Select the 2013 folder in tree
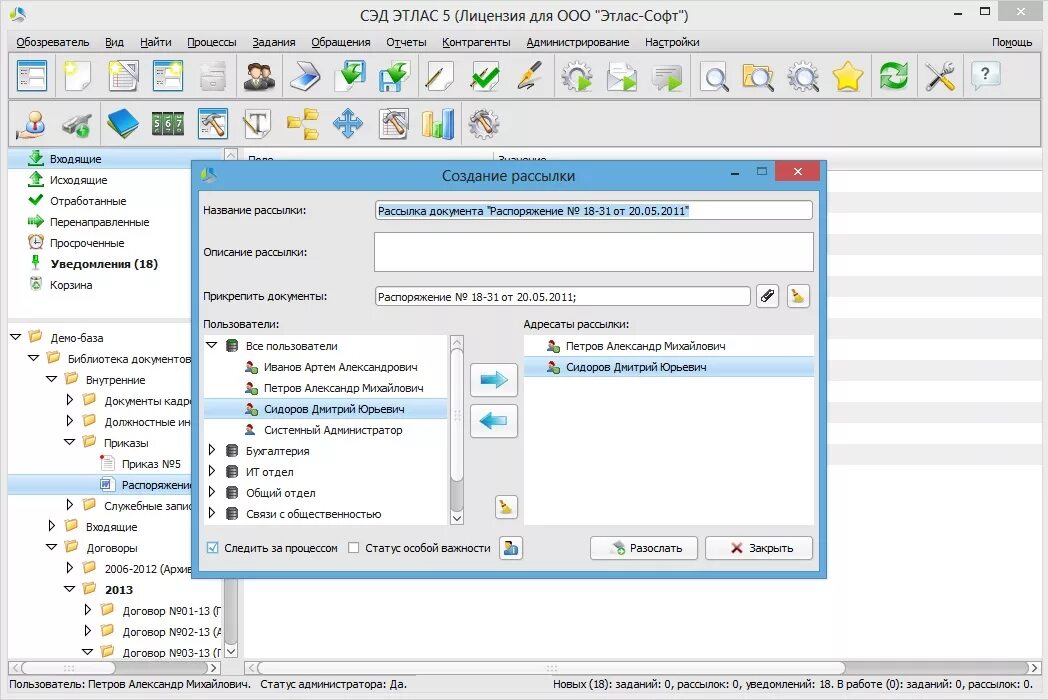Screen dimensions: 1048x700 pyautogui.click(x=118, y=590)
